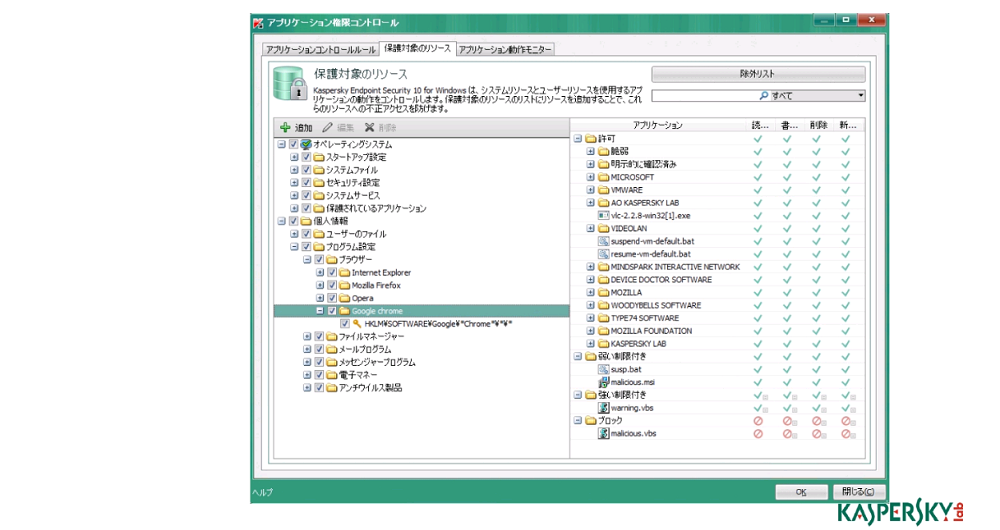Switch to アプリケーションコントロールルール tab
Screen dimensions: 1000x530
(x=321, y=50)
